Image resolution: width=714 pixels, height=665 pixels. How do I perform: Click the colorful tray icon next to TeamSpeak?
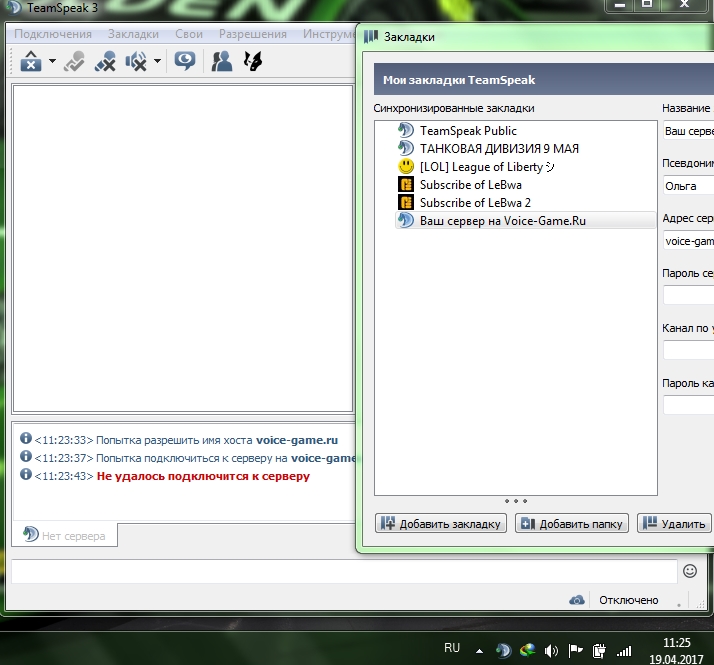[x=527, y=650]
